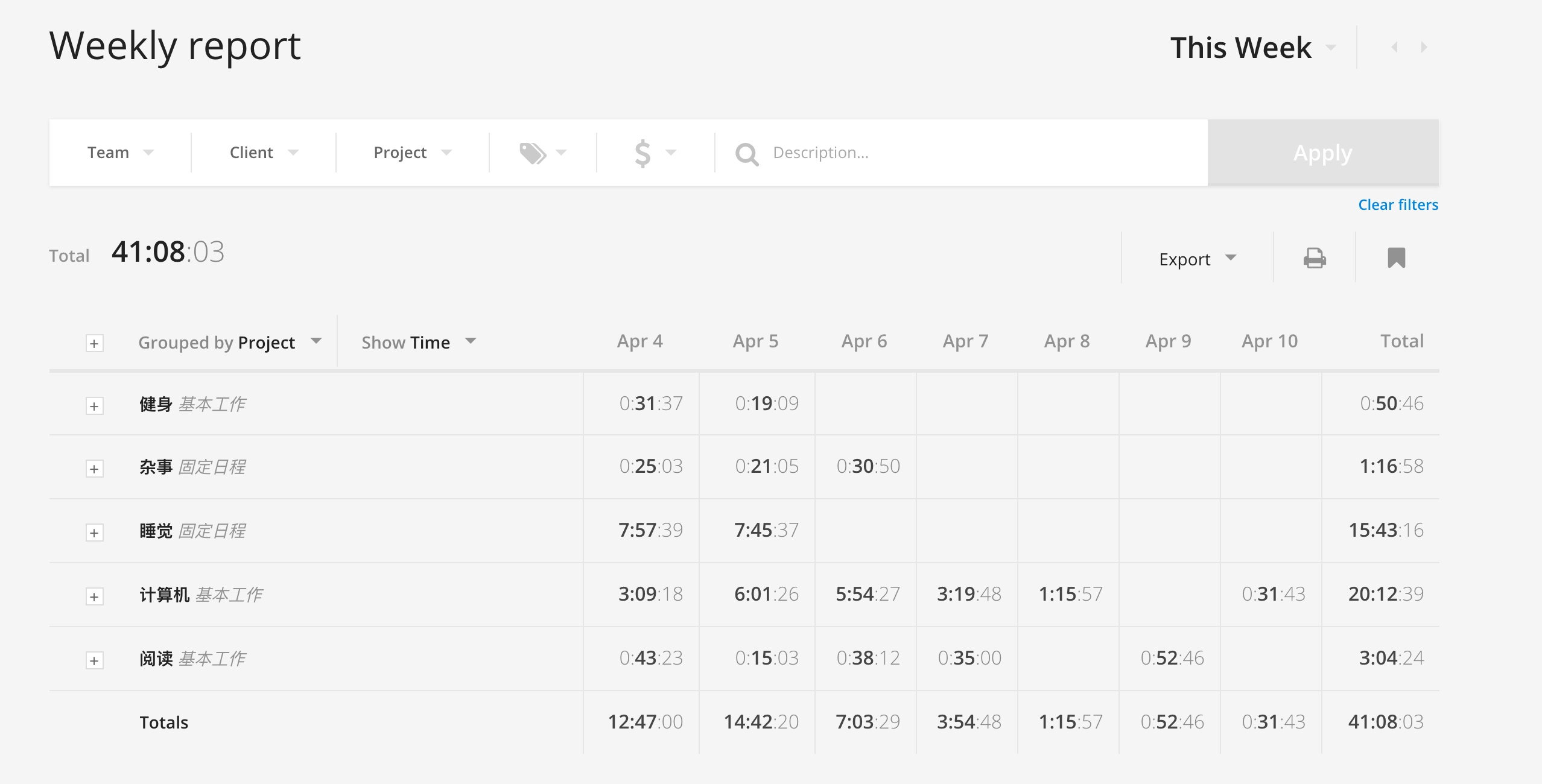
Task: Expand the 睡觉 project row
Action: (94, 533)
